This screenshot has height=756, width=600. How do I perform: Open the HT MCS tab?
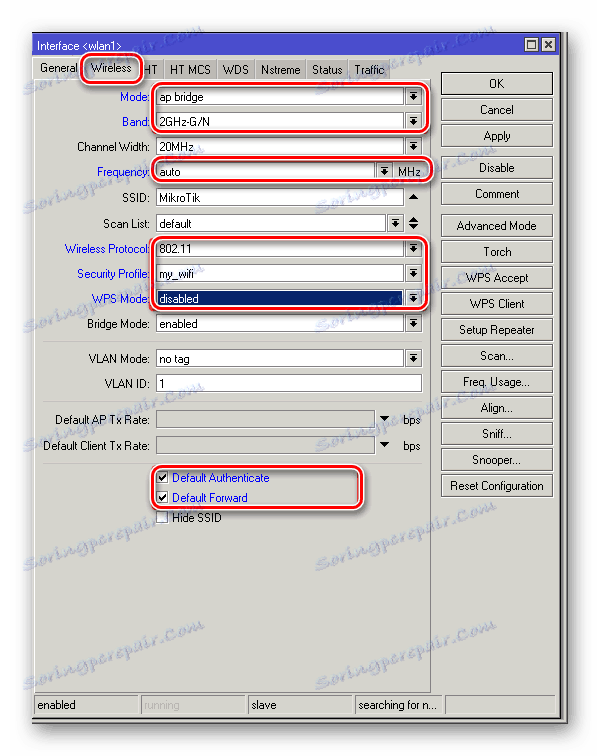click(x=190, y=70)
